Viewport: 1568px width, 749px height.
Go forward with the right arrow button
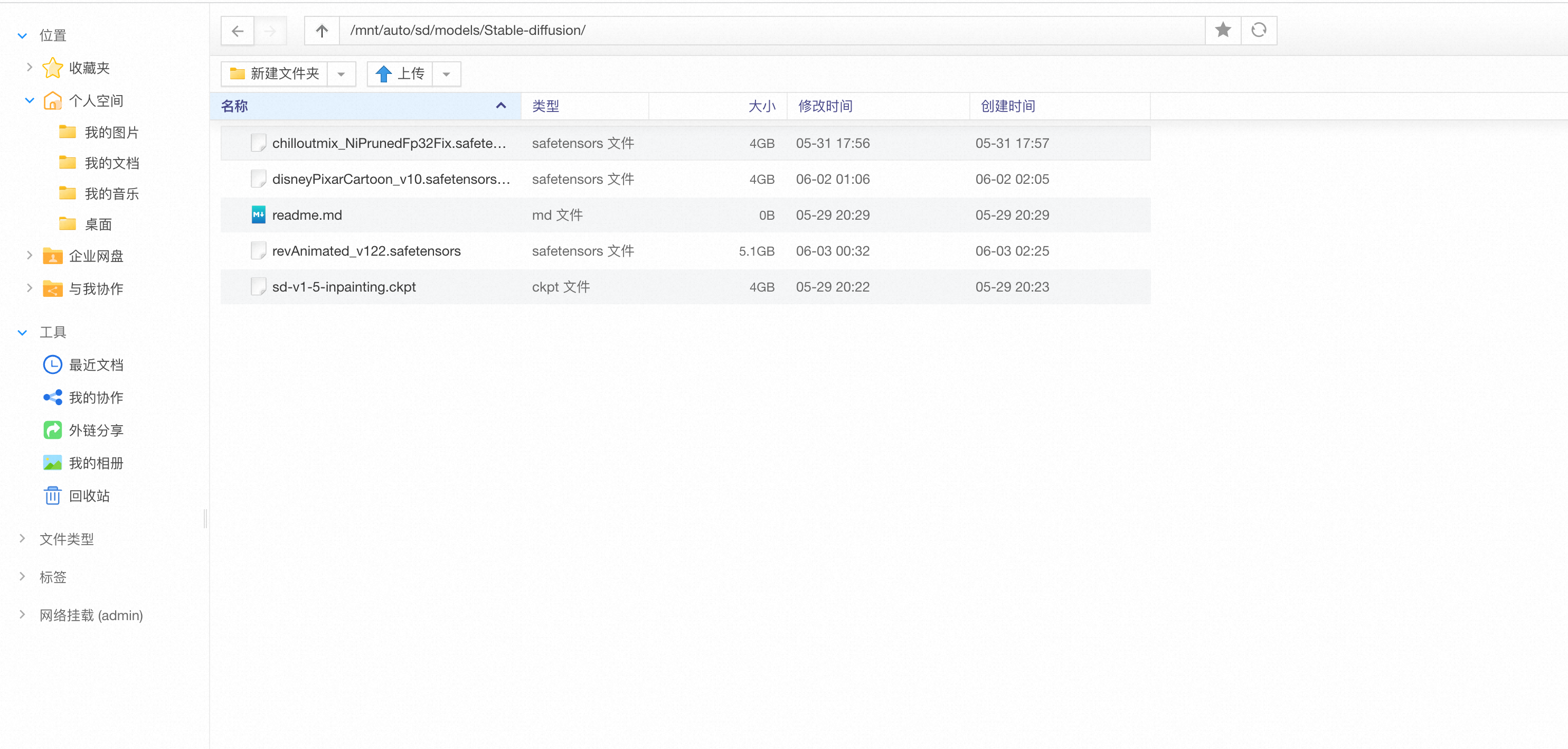point(270,31)
